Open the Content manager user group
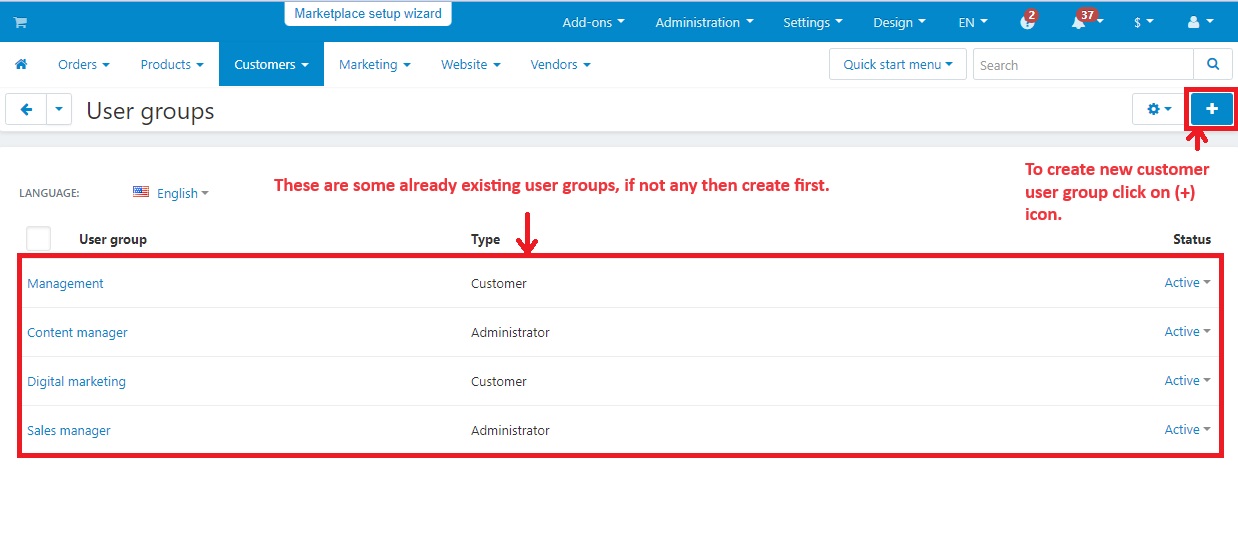Screen dimensions: 1238x554 (x=77, y=332)
